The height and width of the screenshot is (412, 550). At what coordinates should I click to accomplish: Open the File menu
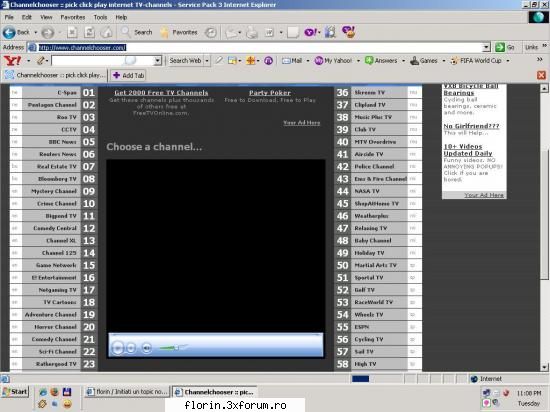pyautogui.click(x=9, y=17)
